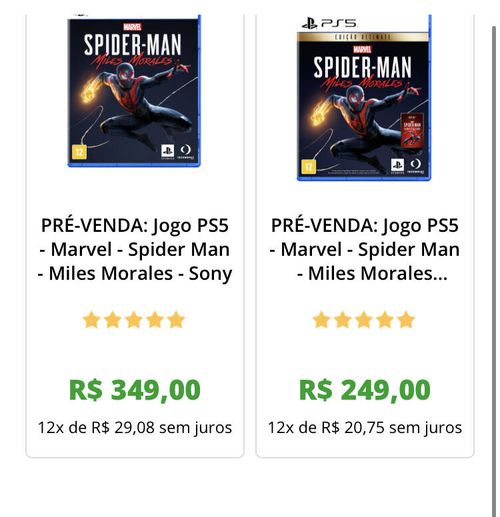Click the age rating 12 badge on left cover

(79, 152)
